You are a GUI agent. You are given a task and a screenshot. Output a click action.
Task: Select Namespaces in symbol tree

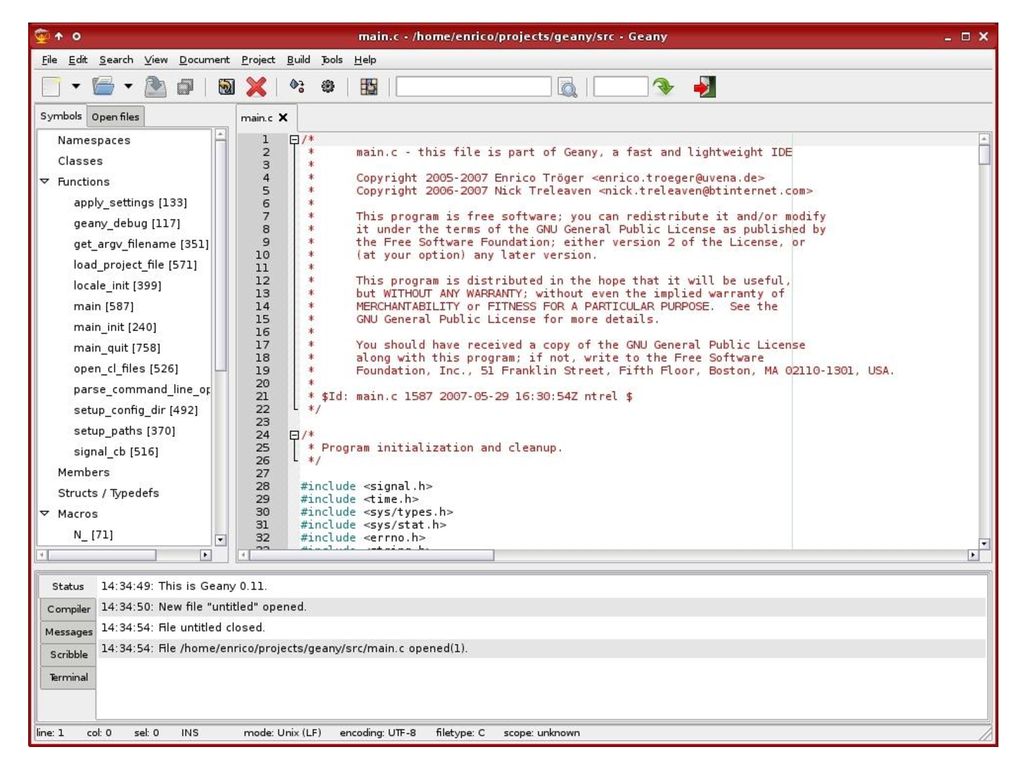[x=94, y=140]
